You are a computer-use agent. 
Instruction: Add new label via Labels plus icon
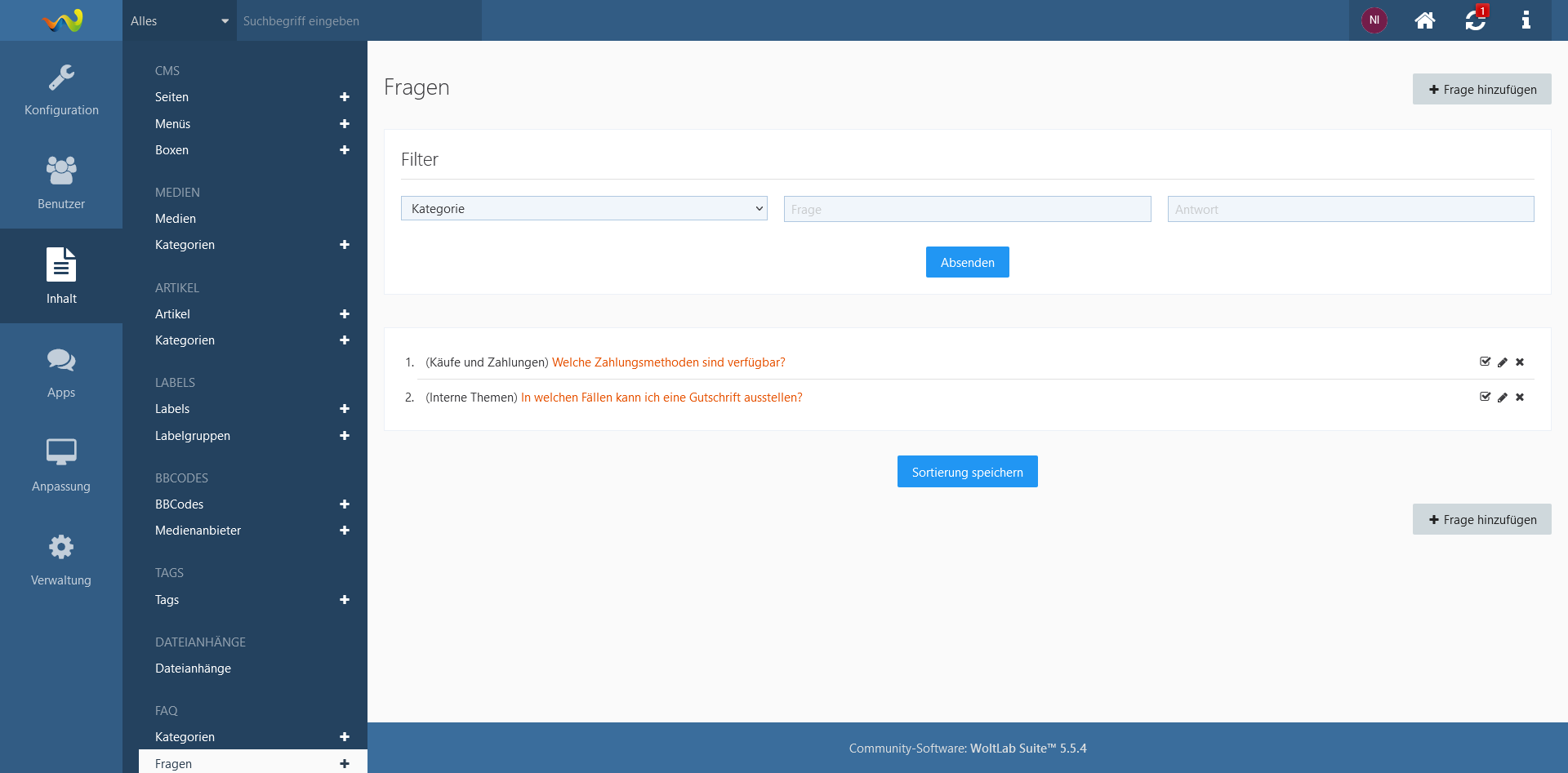pos(344,409)
